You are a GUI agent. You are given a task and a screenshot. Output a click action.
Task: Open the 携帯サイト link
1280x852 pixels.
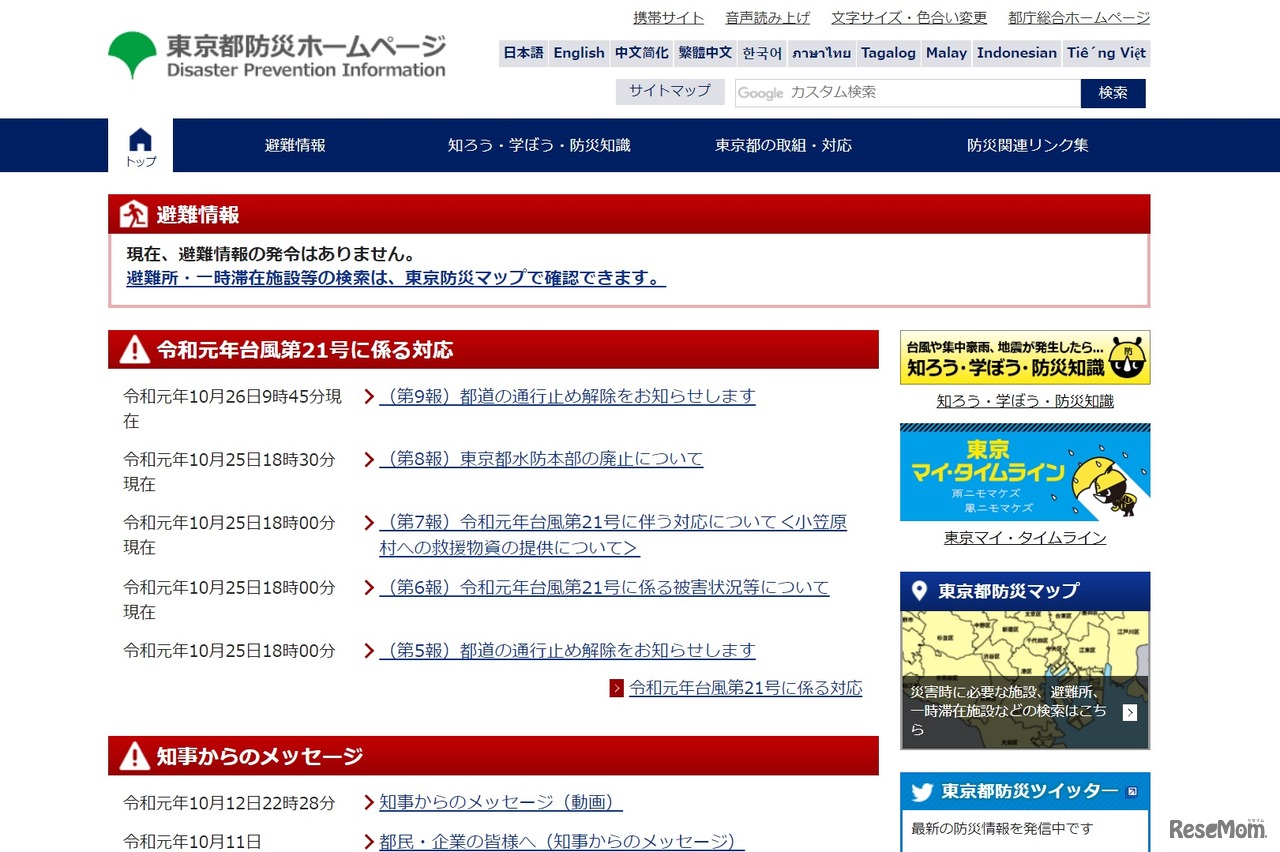click(669, 18)
